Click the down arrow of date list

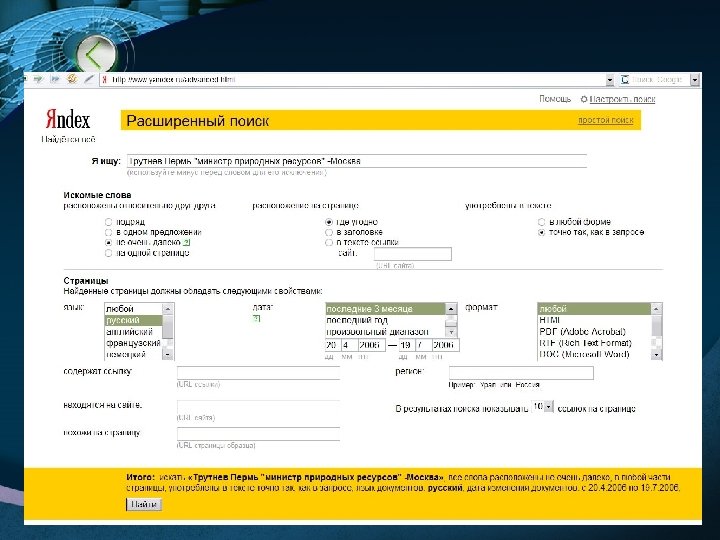pyautogui.click(x=451, y=332)
